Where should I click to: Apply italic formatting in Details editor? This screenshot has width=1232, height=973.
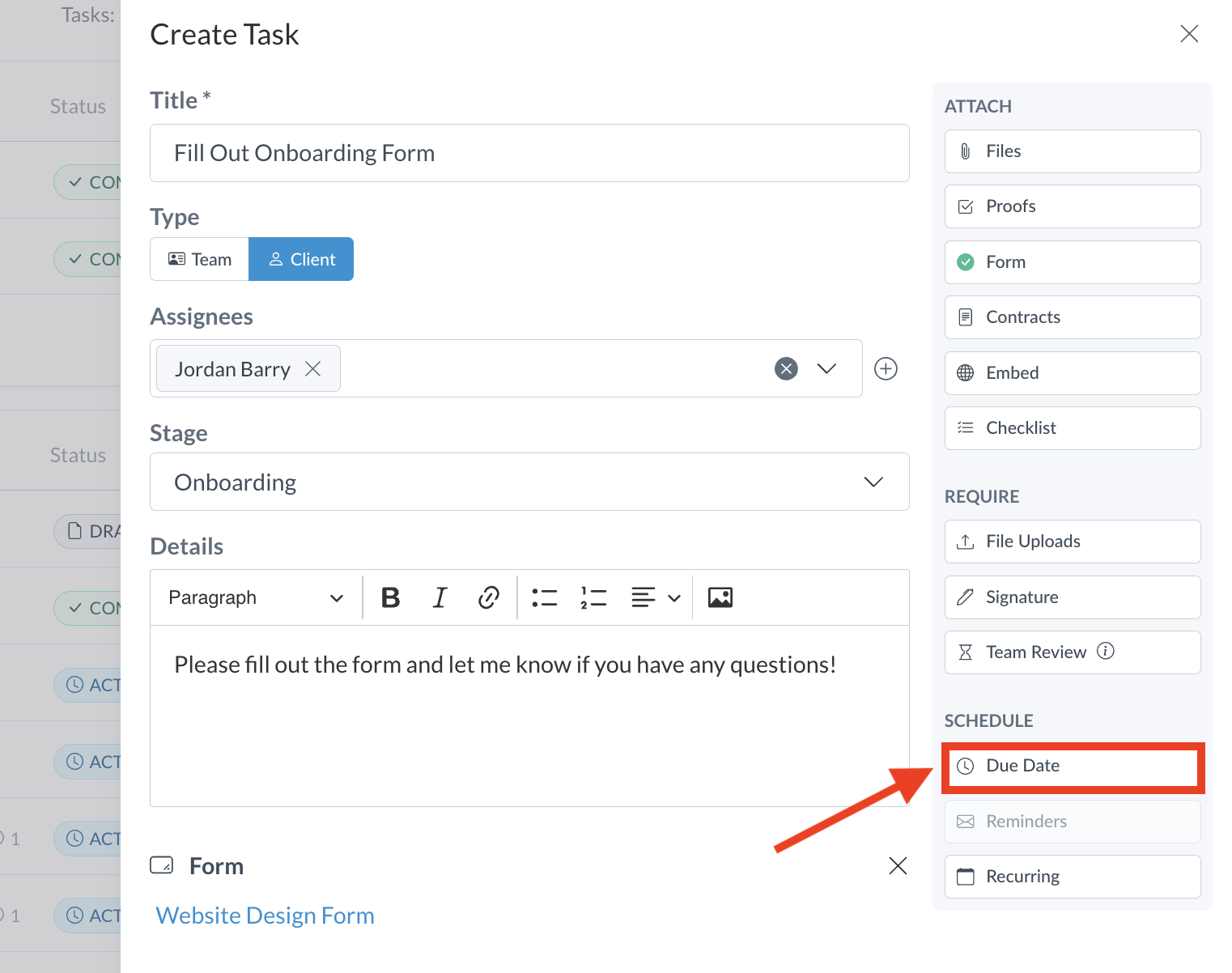coord(440,597)
